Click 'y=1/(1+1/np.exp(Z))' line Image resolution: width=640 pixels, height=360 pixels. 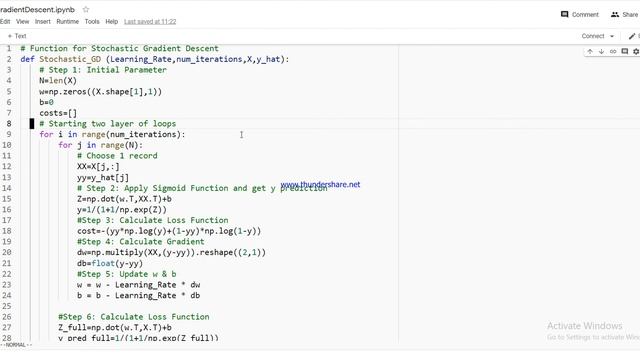tap(122, 210)
